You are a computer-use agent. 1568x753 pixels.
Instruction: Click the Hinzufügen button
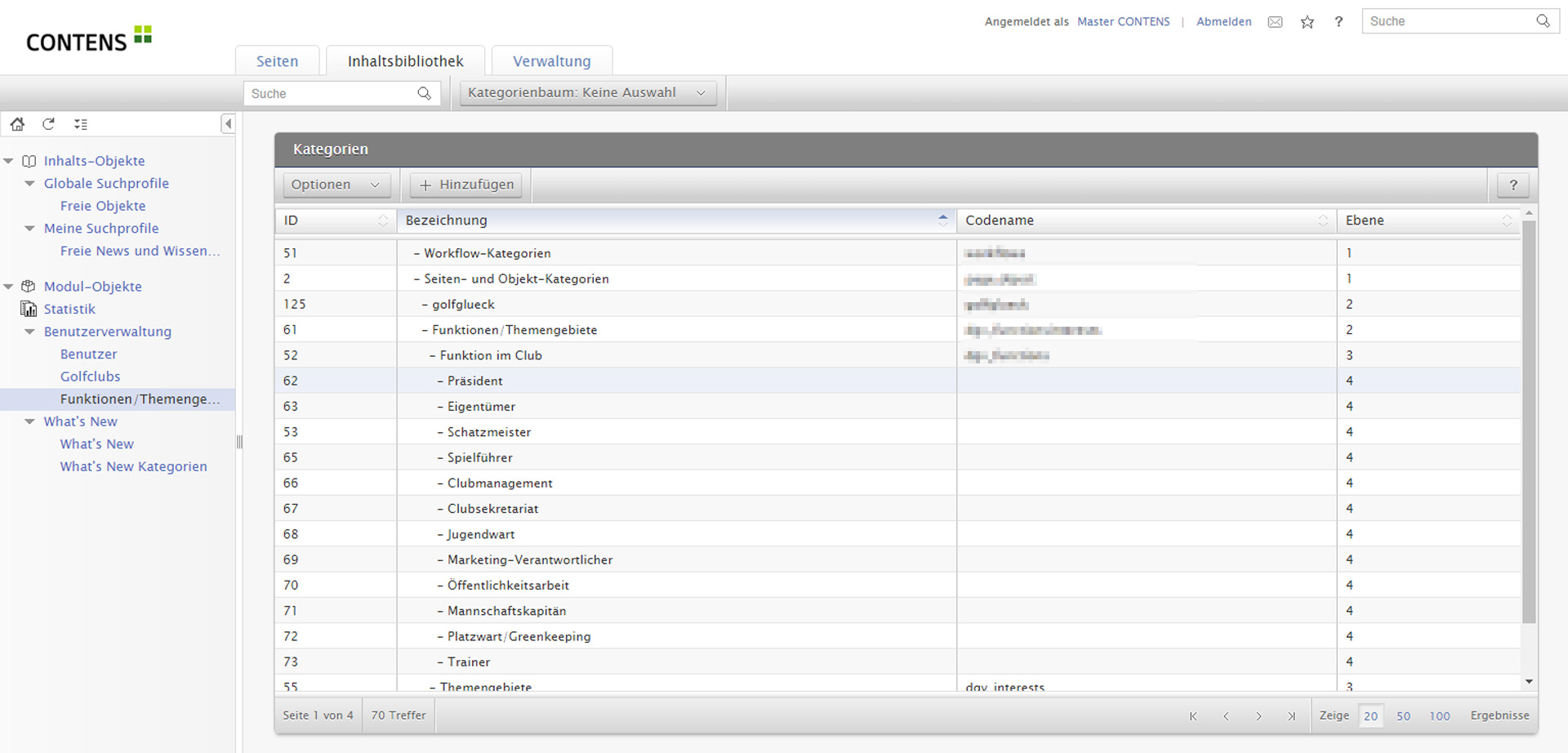(x=466, y=185)
